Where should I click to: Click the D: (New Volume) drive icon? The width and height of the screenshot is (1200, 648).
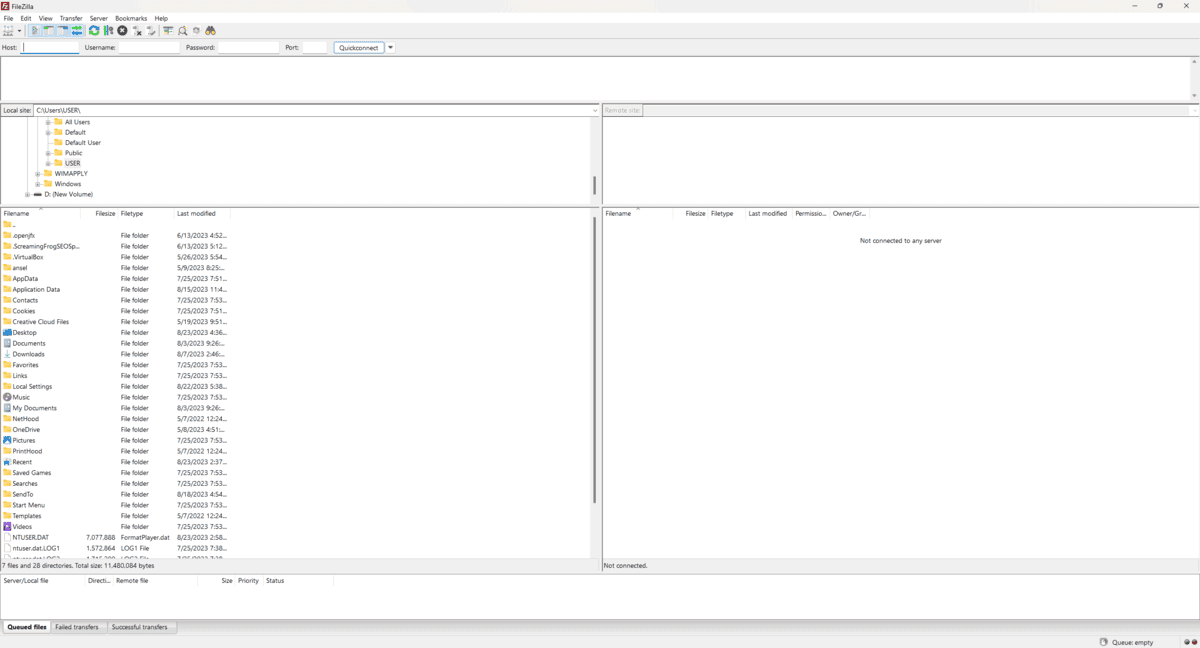[38, 194]
